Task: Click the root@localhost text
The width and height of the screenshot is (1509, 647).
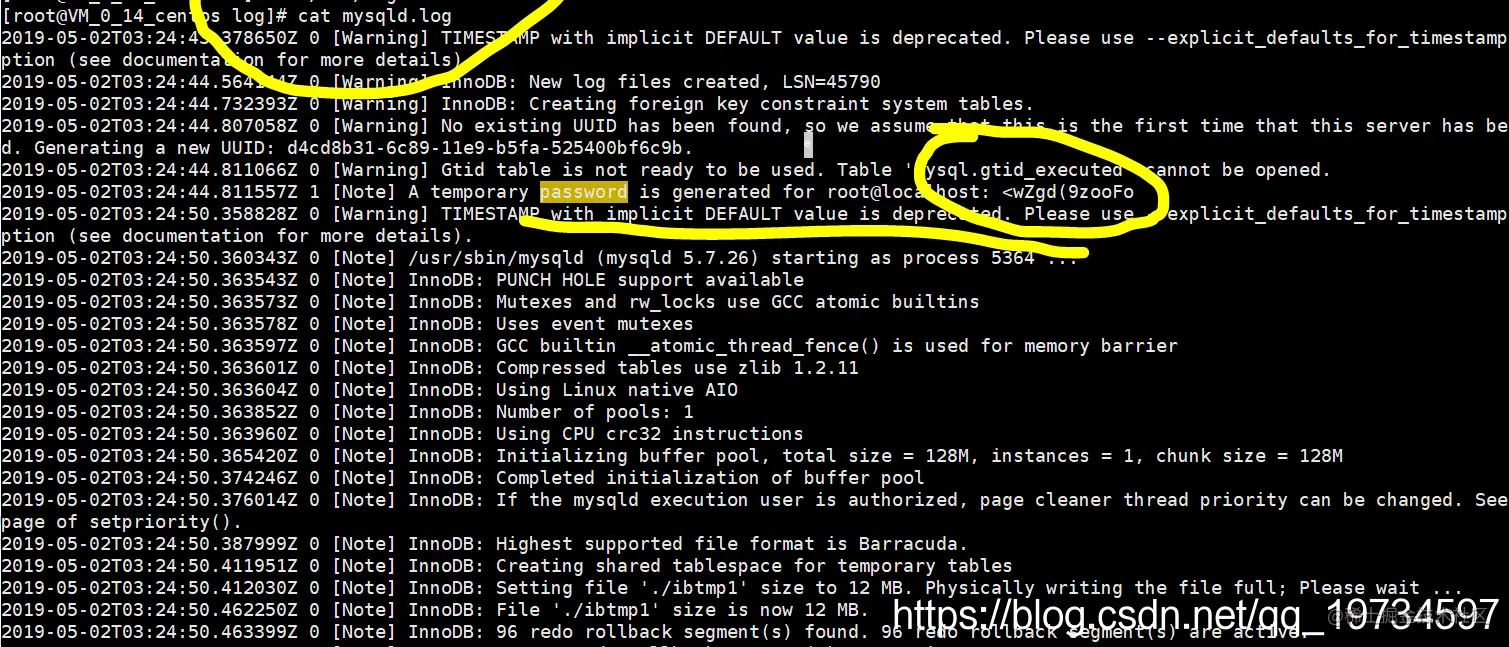Action: click(x=909, y=192)
